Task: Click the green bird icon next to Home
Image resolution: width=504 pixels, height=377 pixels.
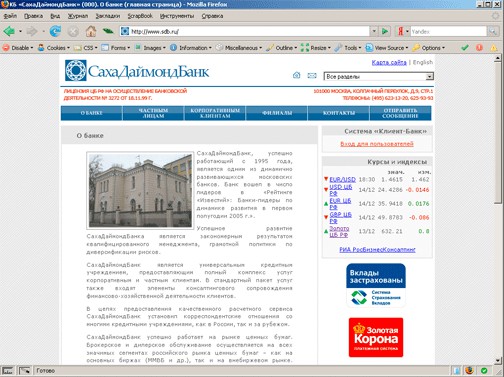Action: pos(108,31)
